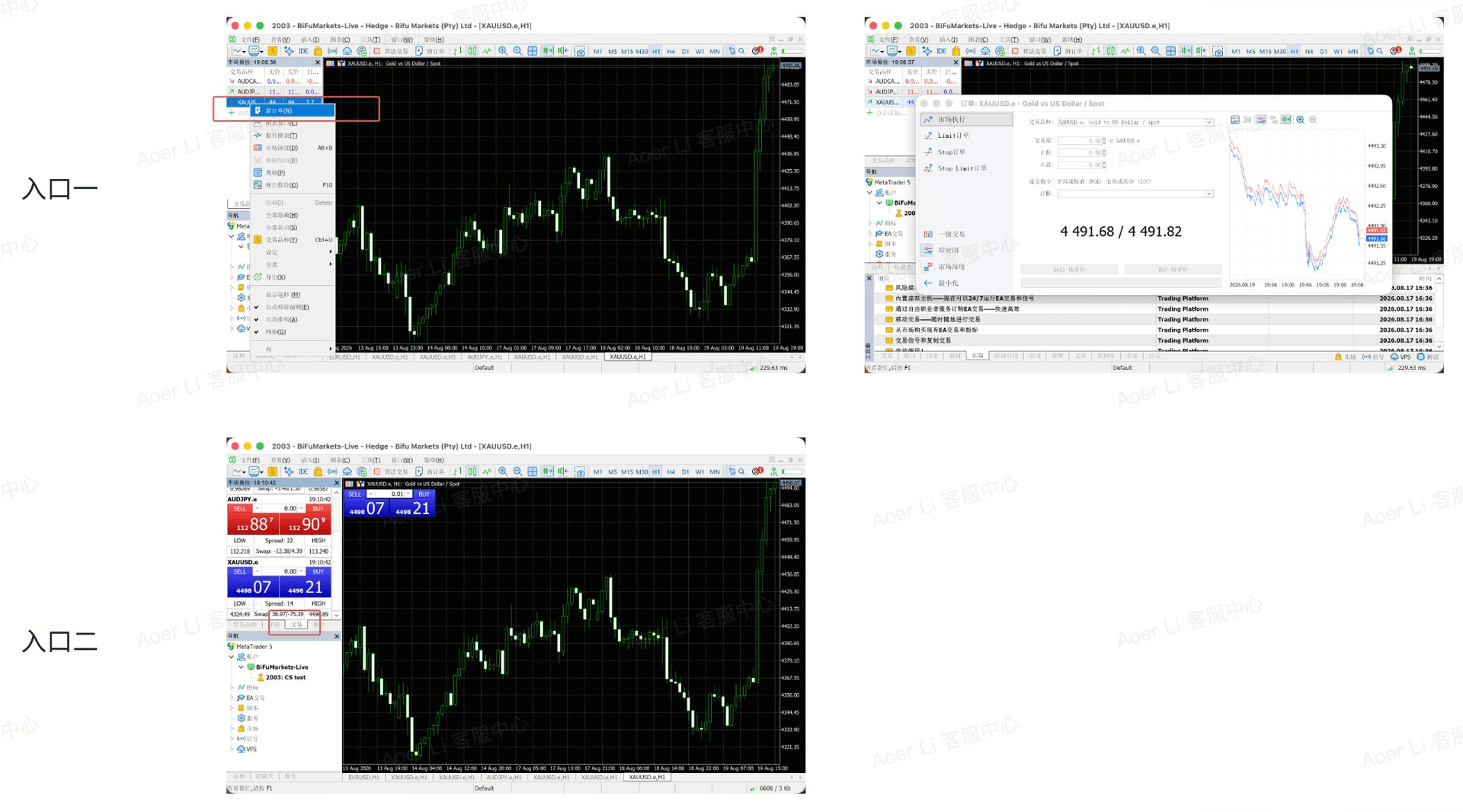Image resolution: width=1463 pixels, height=812 pixels.
Task: Behind the order dialog, select the bar chart toolbar icon
Action: point(1096,51)
